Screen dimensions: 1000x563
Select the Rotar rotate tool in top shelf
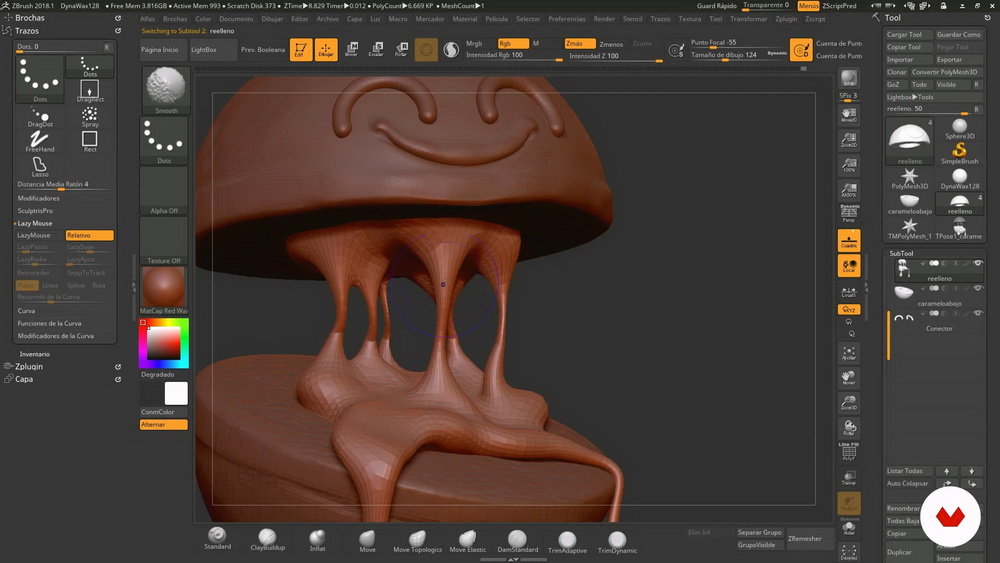(x=401, y=50)
